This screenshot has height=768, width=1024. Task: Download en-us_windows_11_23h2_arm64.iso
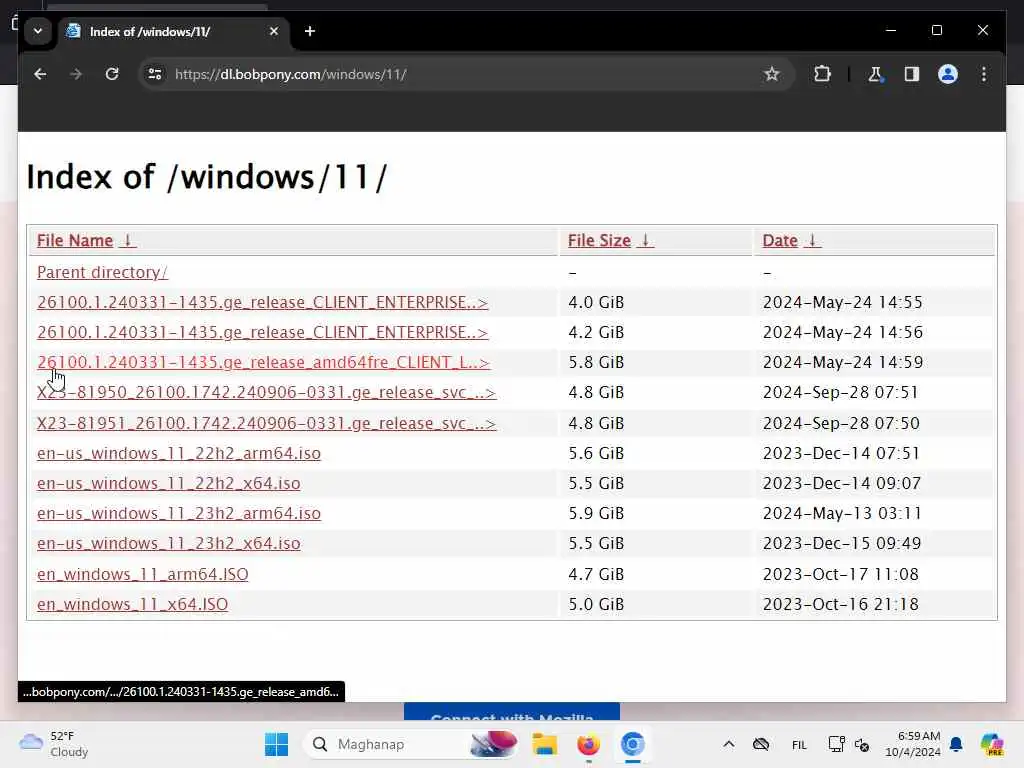[179, 513]
